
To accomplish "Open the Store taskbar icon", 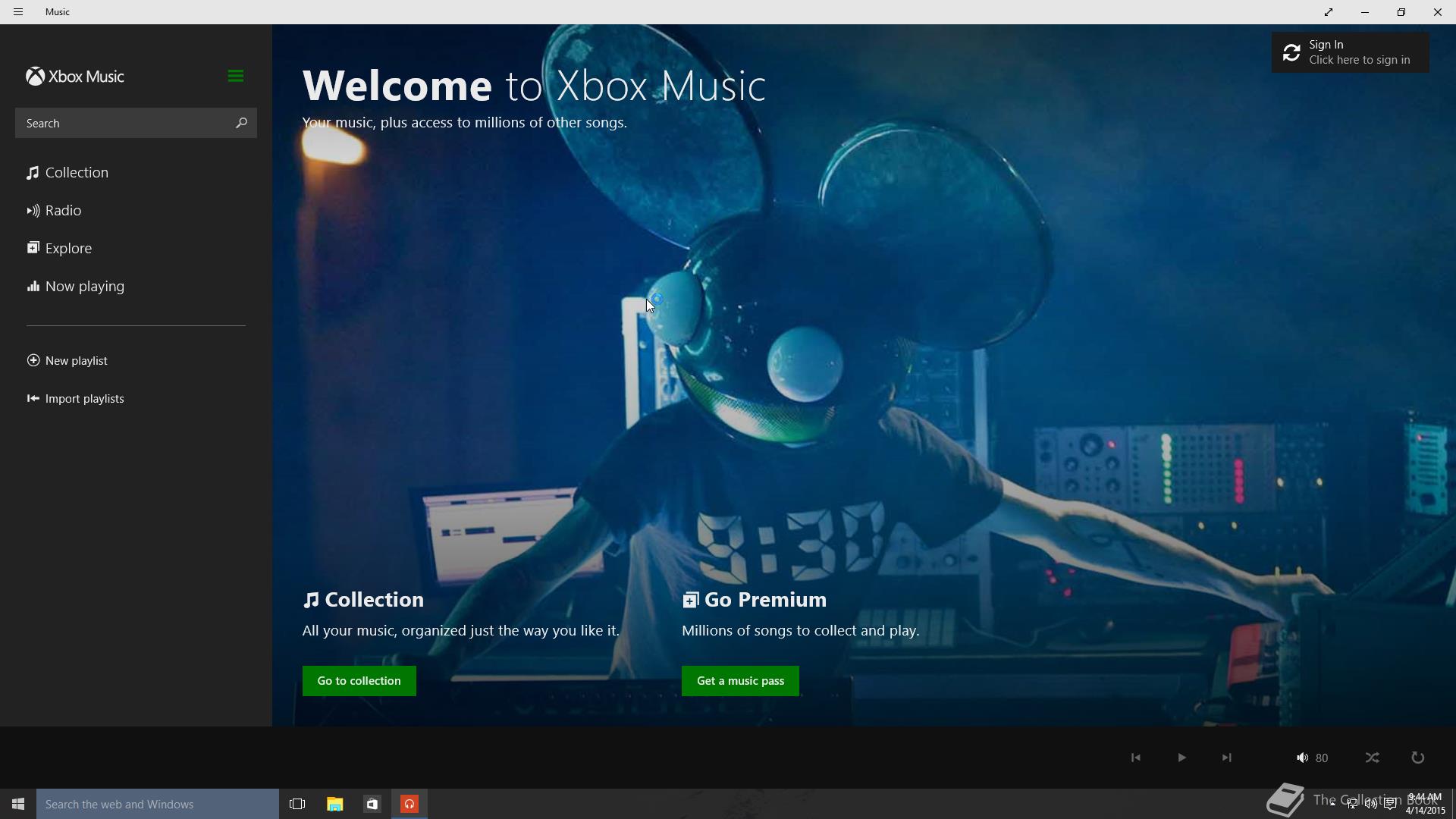I will pos(372,804).
